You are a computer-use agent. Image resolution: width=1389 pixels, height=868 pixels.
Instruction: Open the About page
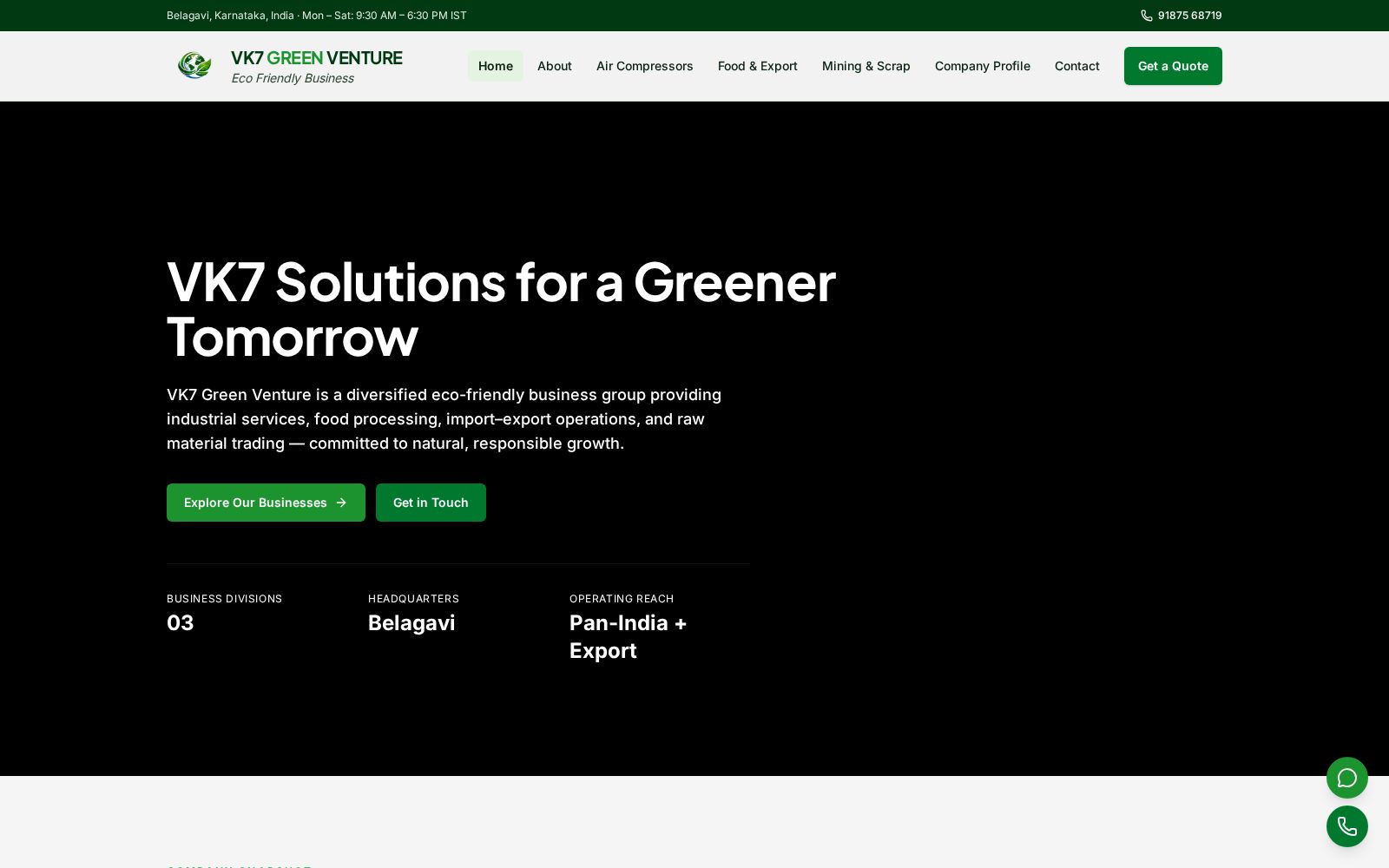click(x=554, y=66)
